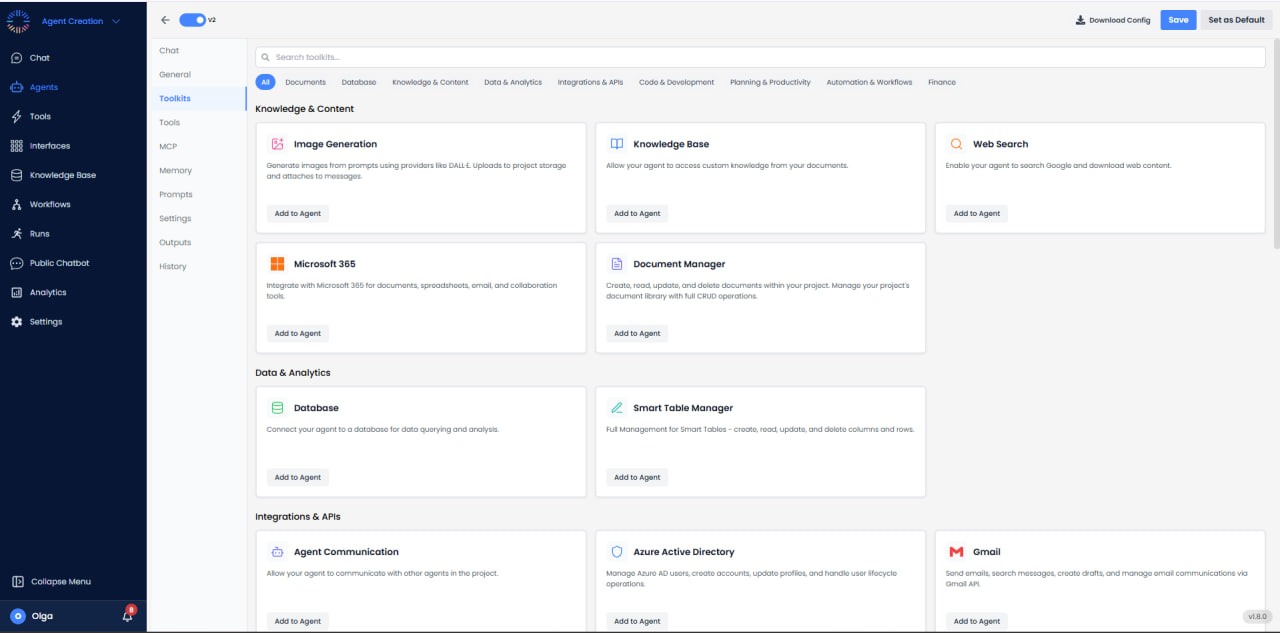Screen dimensions: 1280x633
Task: Add Image Generation to the agent
Action: [298, 213]
